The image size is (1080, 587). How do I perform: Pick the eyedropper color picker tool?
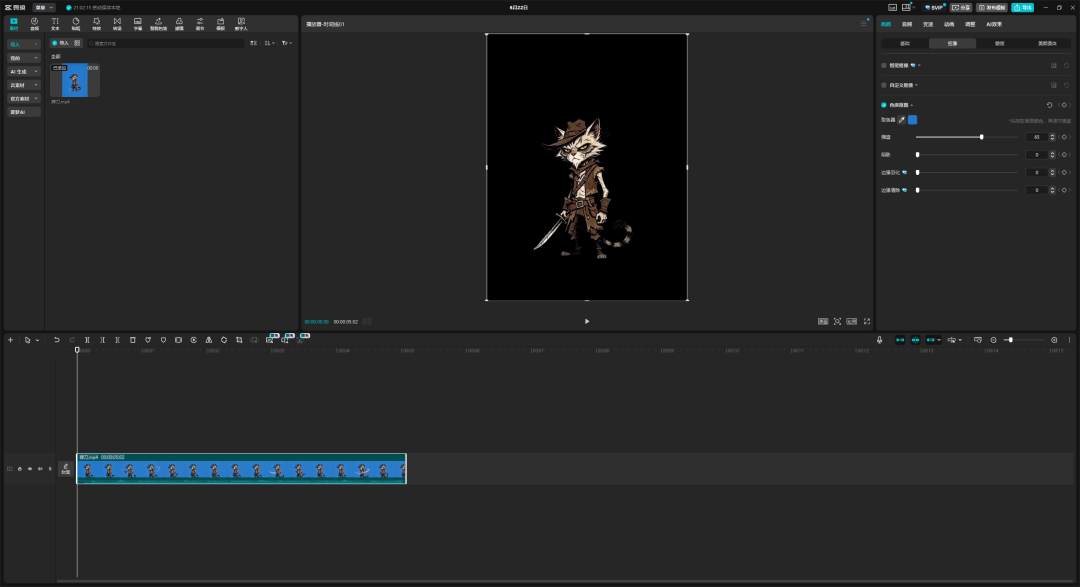point(902,120)
